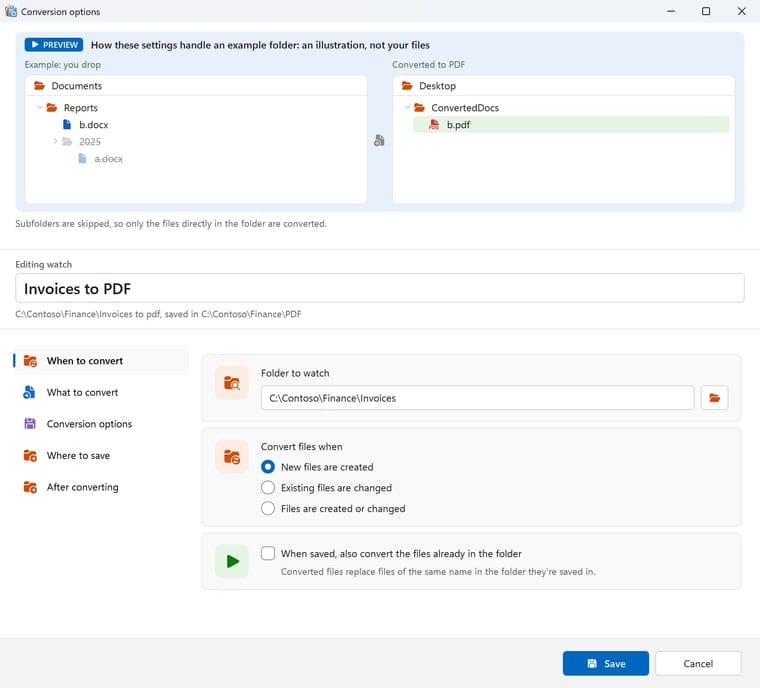Screen dimensions: 760x688
Task: Click the Save button
Action: 605,663
